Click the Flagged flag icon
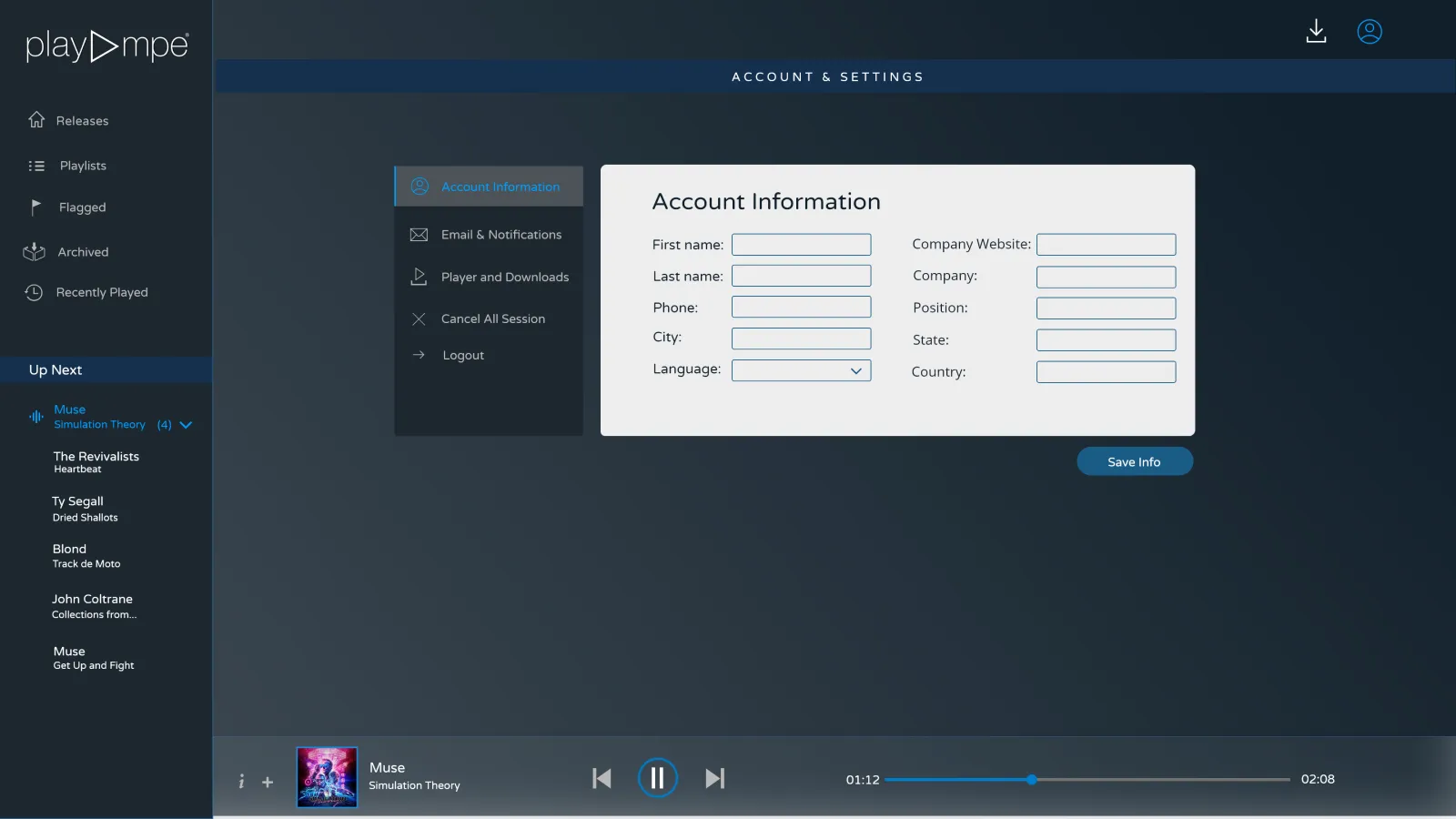This screenshot has height=819, width=1456. [36, 207]
